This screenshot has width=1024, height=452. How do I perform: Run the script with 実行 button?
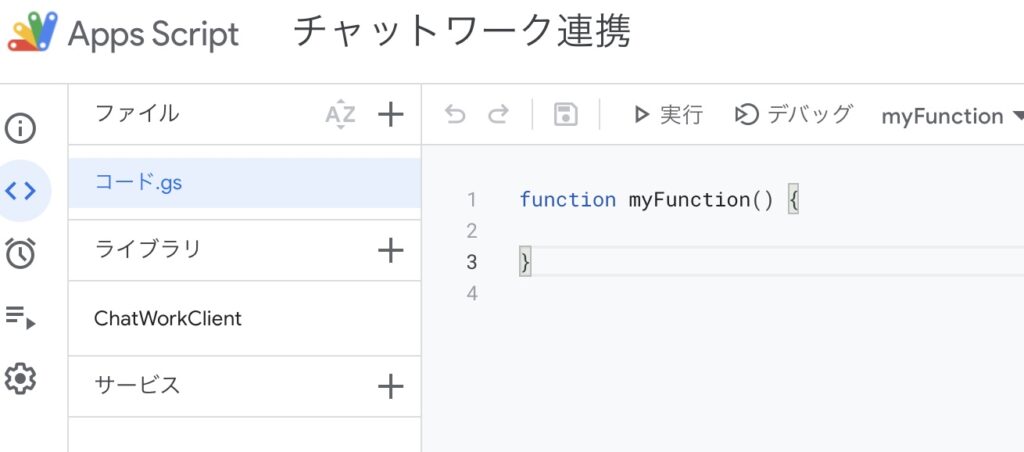pyautogui.click(x=668, y=115)
